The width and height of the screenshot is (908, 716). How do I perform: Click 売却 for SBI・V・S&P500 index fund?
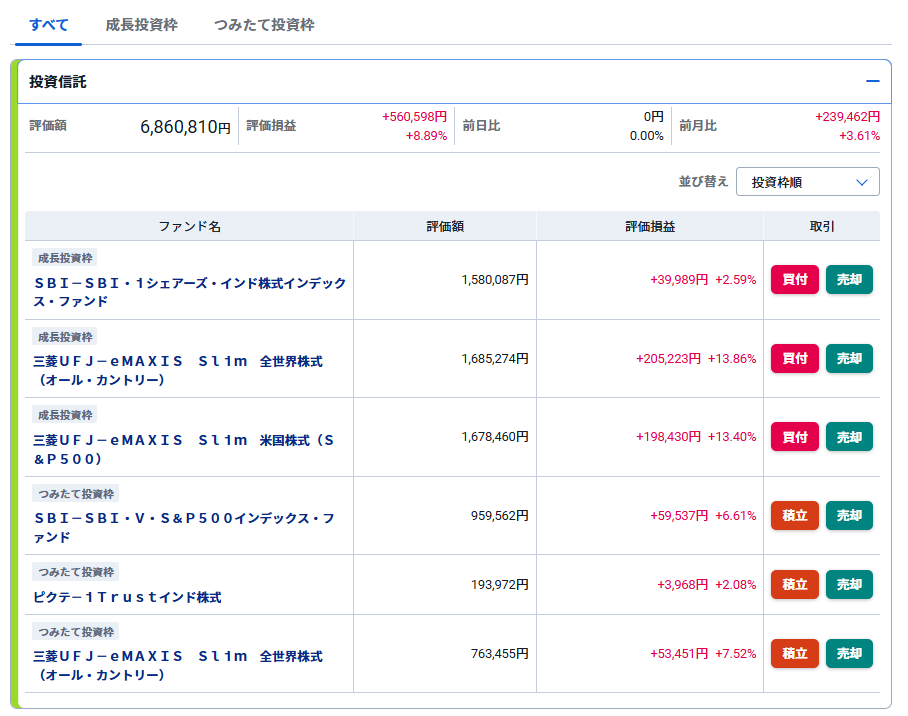tap(849, 516)
